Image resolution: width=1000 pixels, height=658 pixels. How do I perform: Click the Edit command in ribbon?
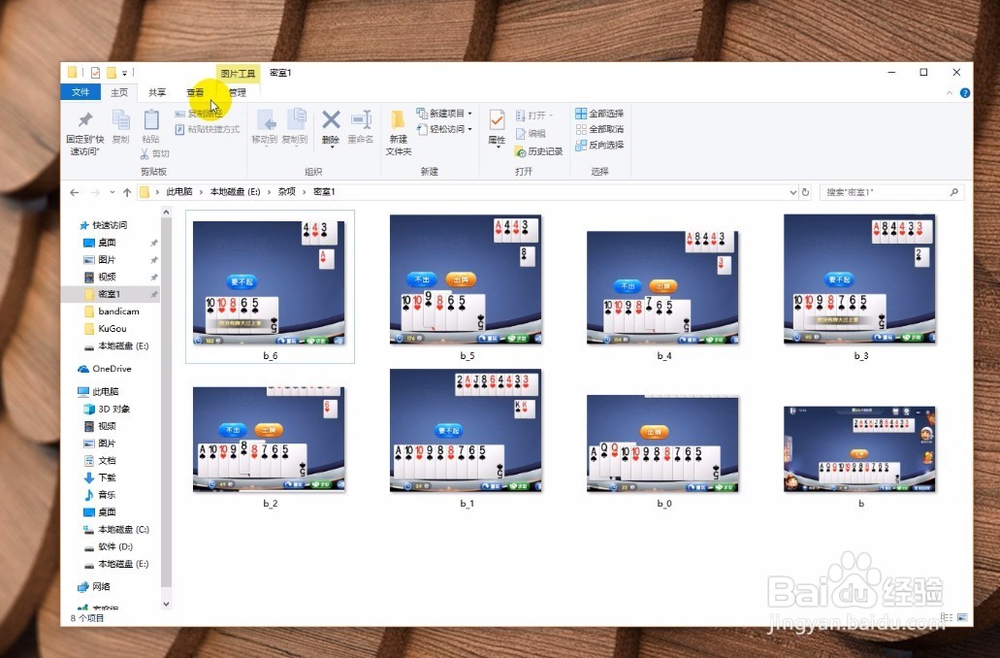tap(531, 133)
